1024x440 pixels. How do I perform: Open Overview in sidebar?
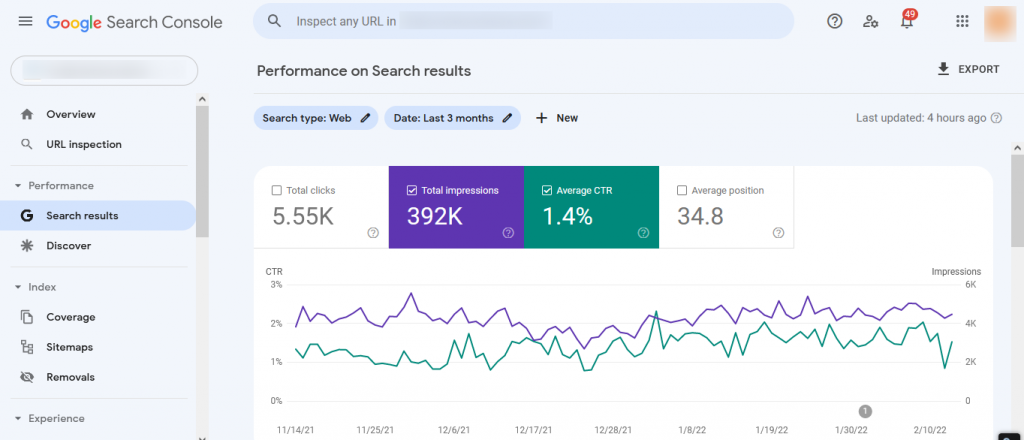point(98,114)
